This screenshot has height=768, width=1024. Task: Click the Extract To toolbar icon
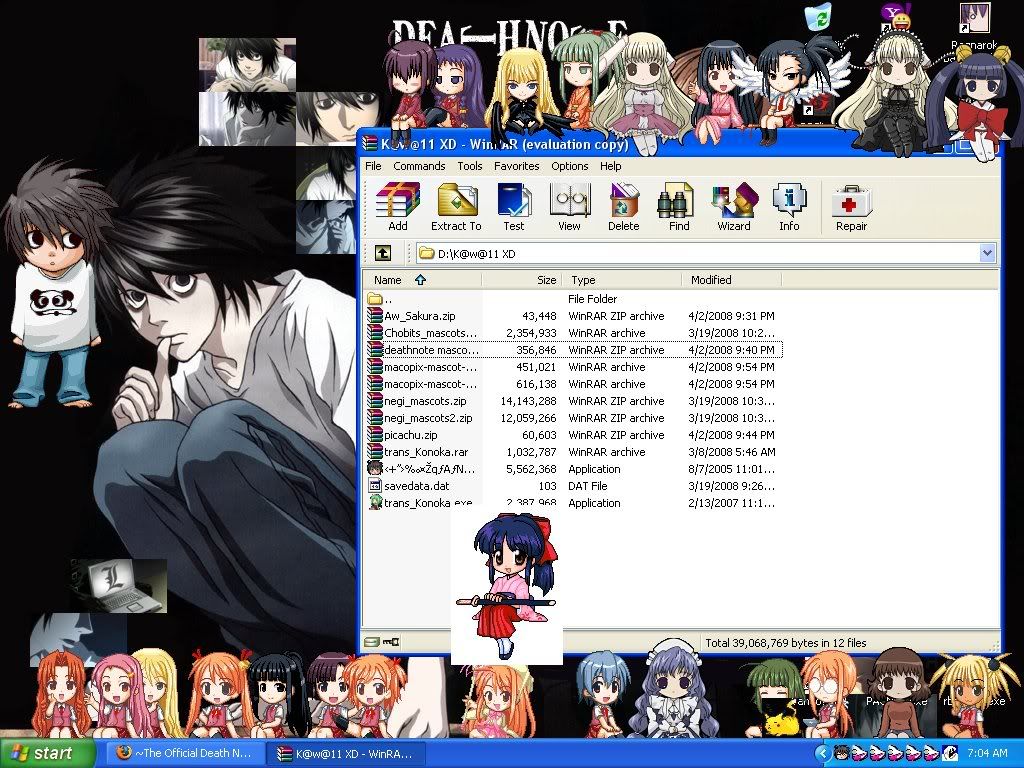(456, 207)
